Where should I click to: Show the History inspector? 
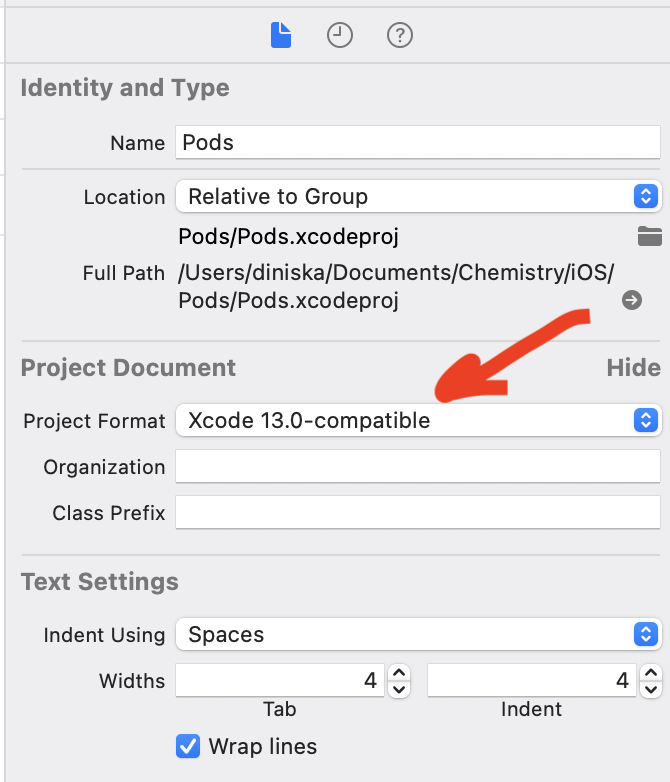pyautogui.click(x=340, y=36)
